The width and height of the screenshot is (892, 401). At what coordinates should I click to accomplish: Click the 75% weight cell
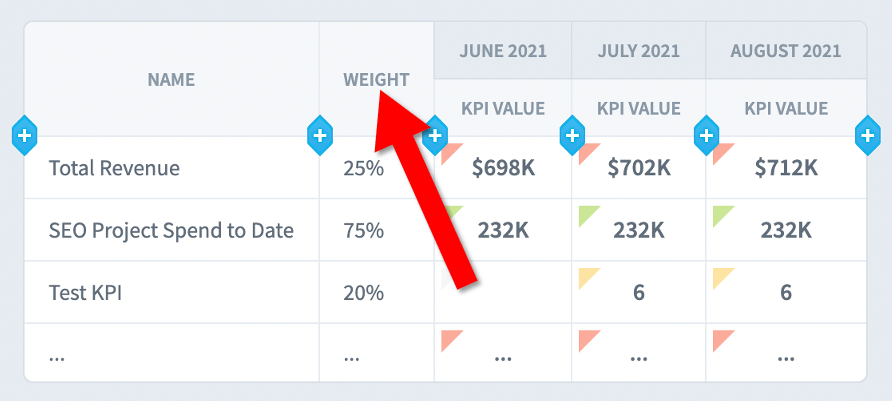(x=364, y=230)
